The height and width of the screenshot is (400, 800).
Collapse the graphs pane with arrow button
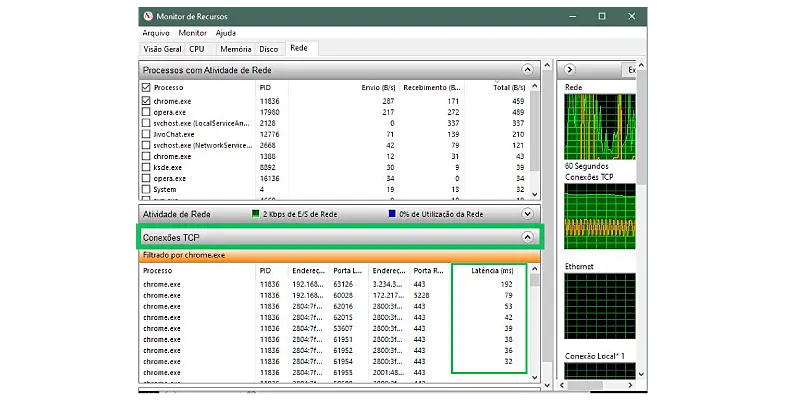pos(570,70)
